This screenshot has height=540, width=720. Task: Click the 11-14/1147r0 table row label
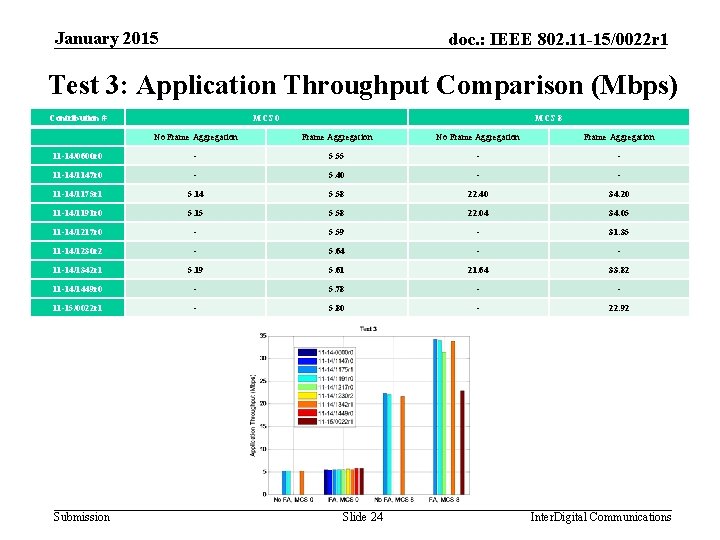pyautogui.click(x=78, y=175)
